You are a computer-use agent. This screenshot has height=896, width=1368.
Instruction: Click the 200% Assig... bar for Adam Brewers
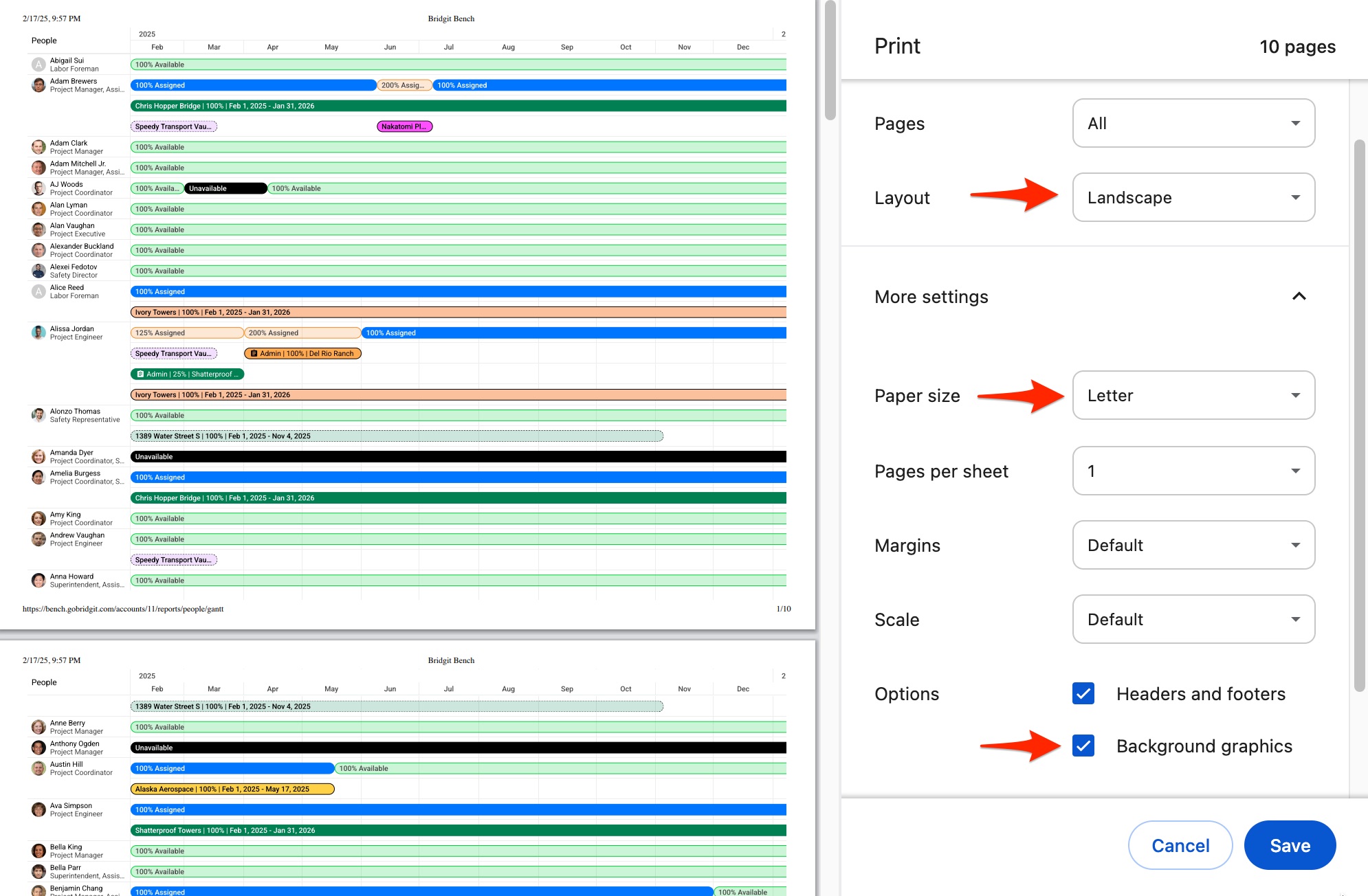405,85
